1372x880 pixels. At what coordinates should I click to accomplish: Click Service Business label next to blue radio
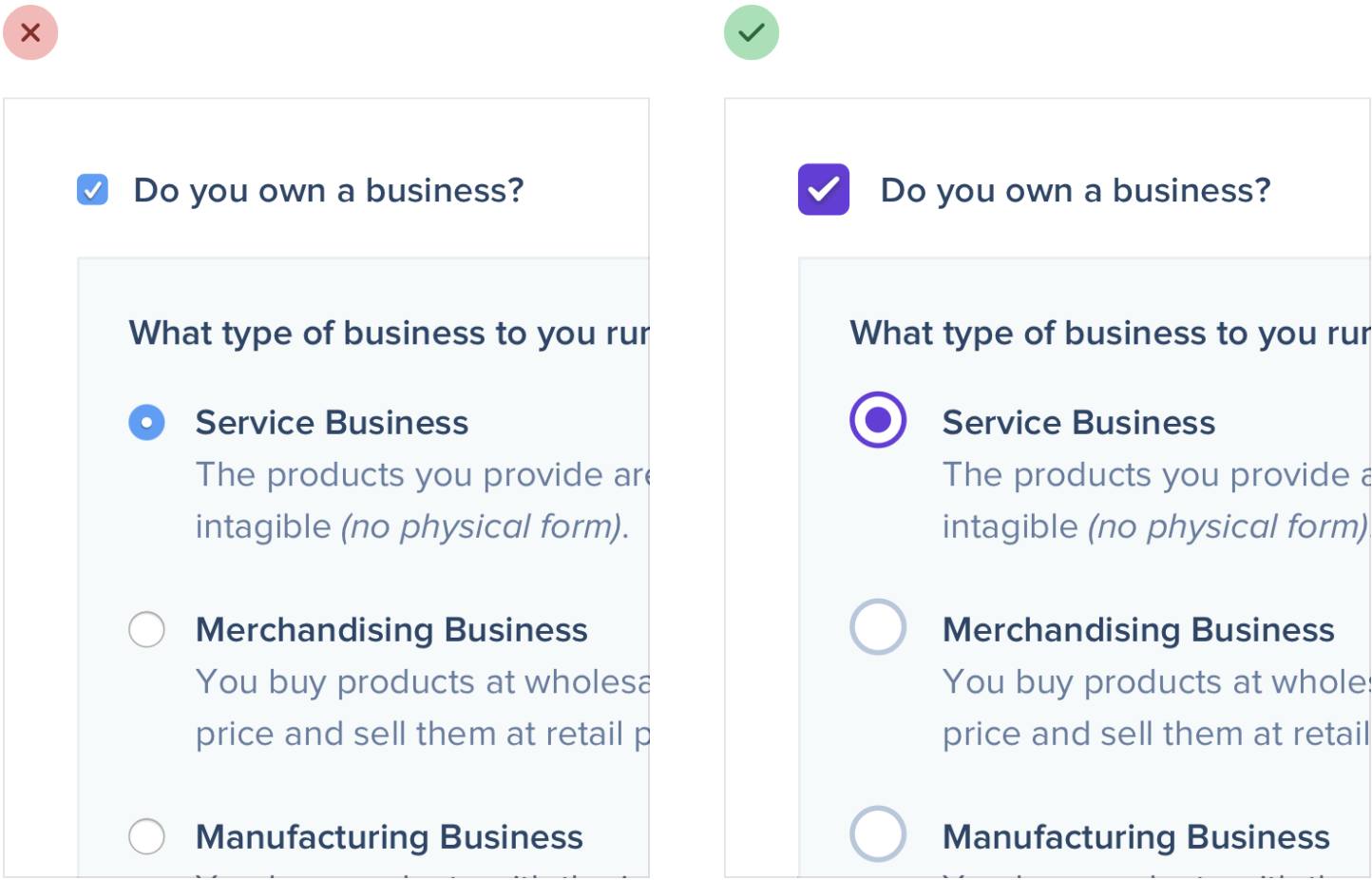(332, 423)
